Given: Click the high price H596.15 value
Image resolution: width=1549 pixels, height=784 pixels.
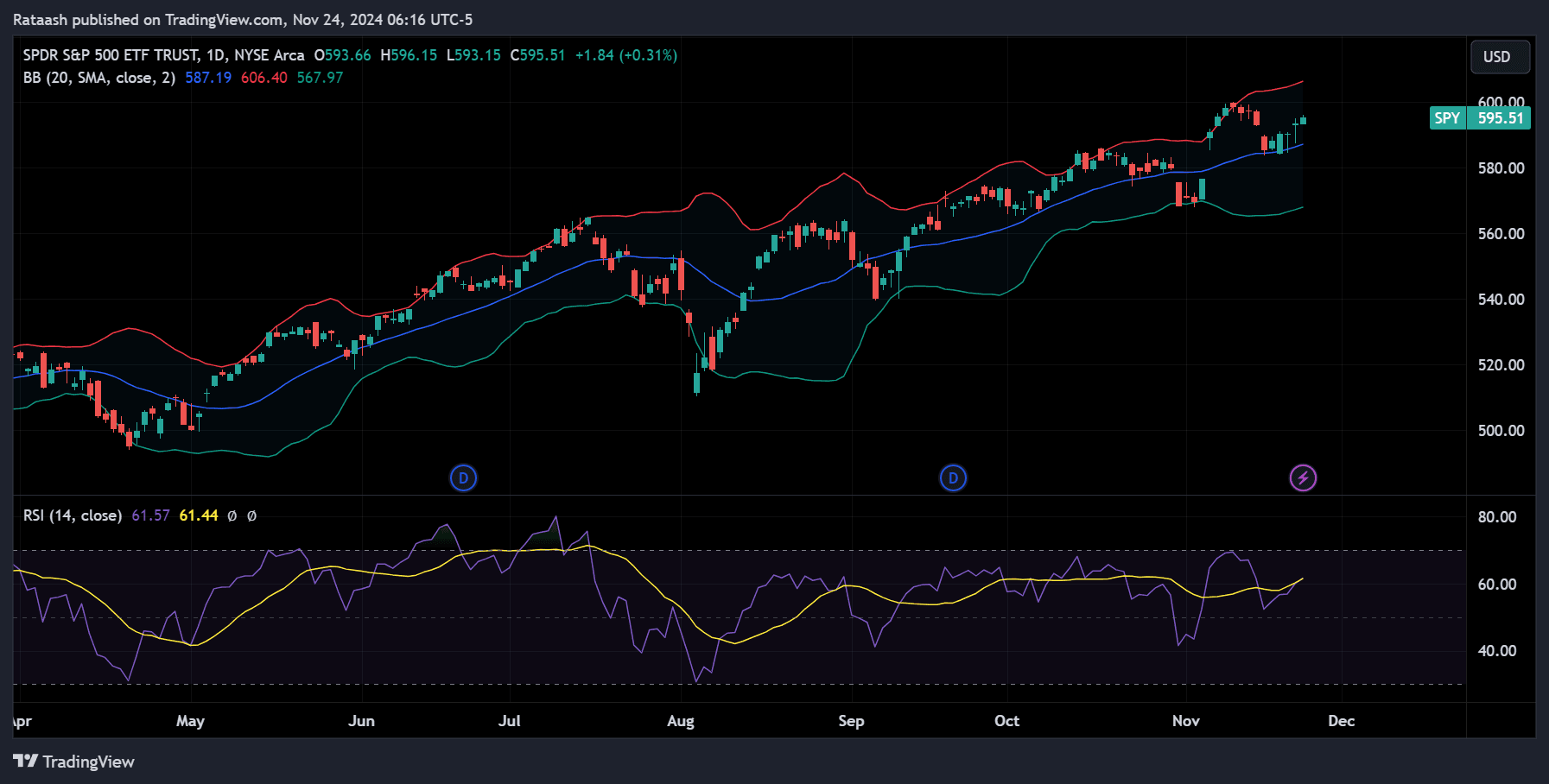Looking at the screenshot, I should point(409,55).
